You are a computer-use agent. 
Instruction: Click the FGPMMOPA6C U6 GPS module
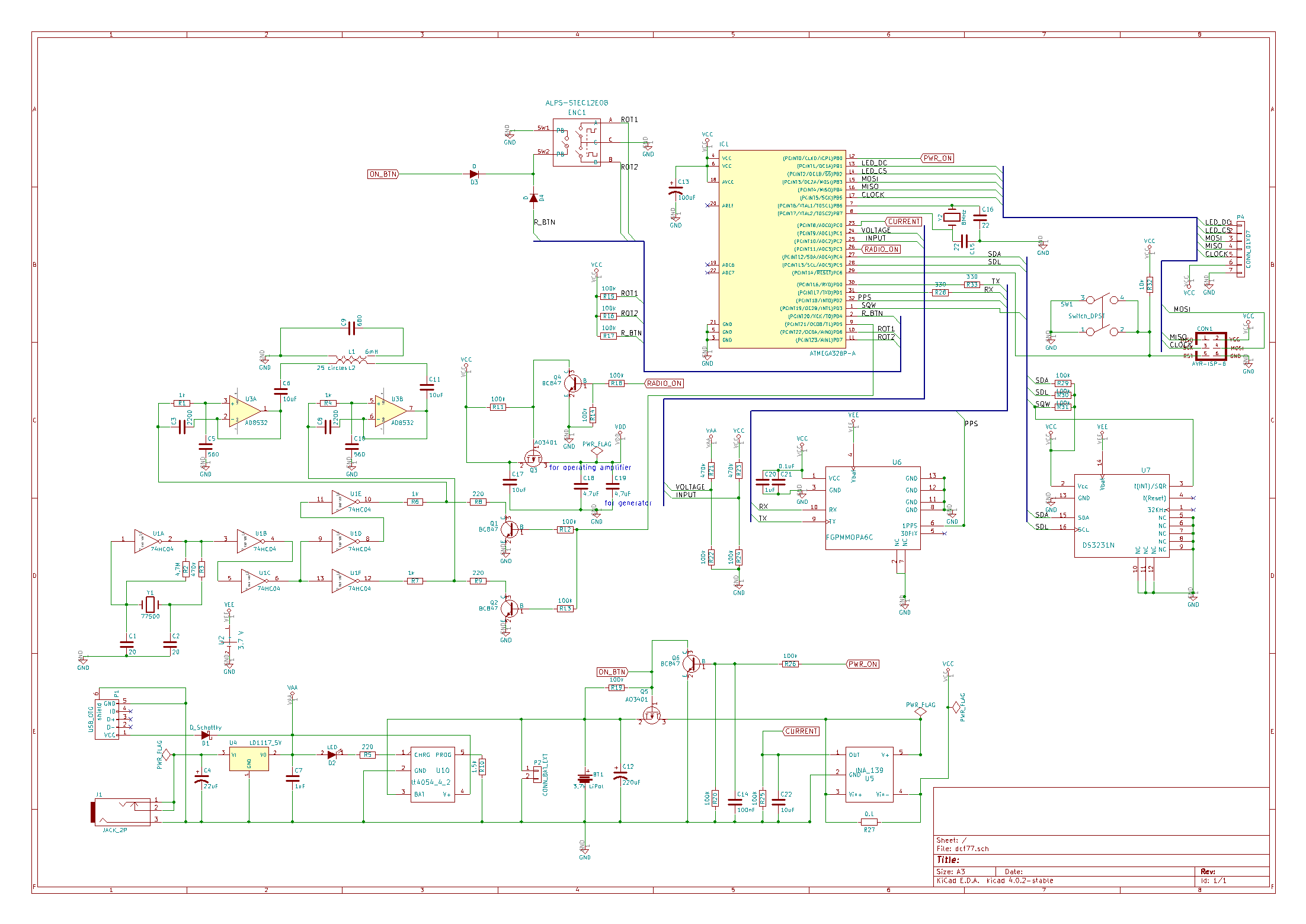[872, 508]
